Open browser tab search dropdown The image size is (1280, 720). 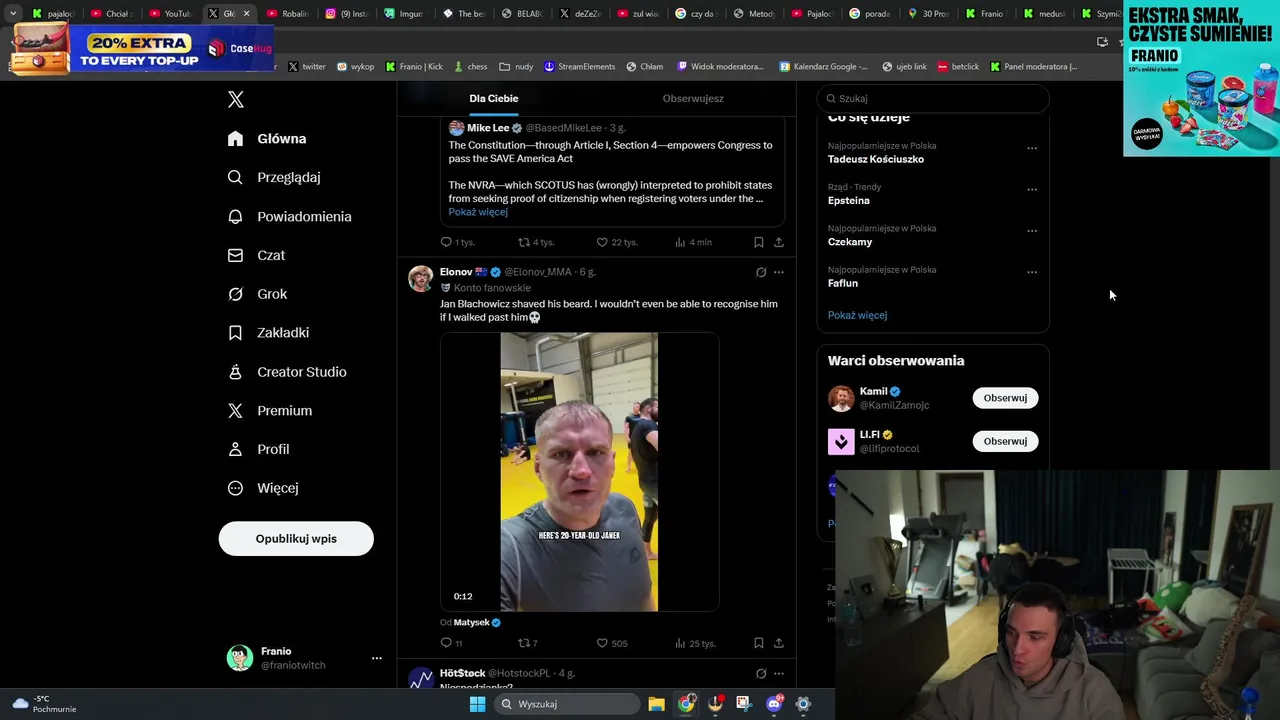13,14
